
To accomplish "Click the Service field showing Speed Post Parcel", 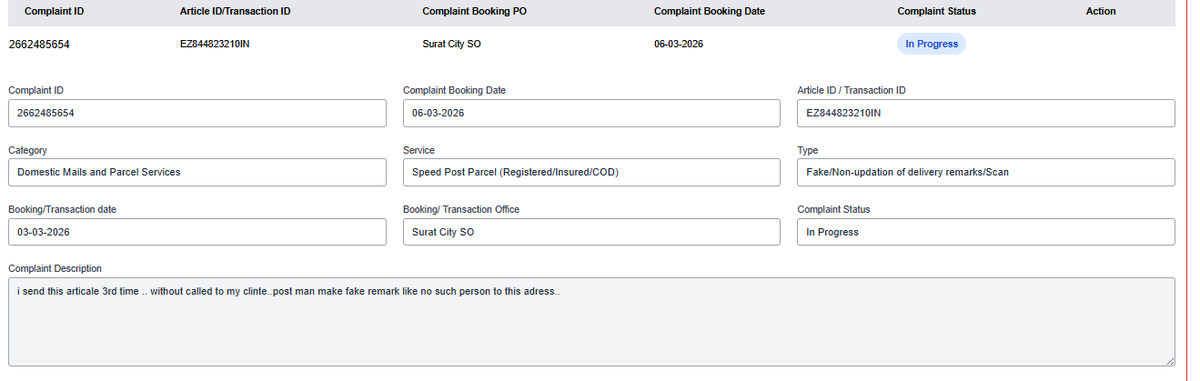I will (x=591, y=172).
